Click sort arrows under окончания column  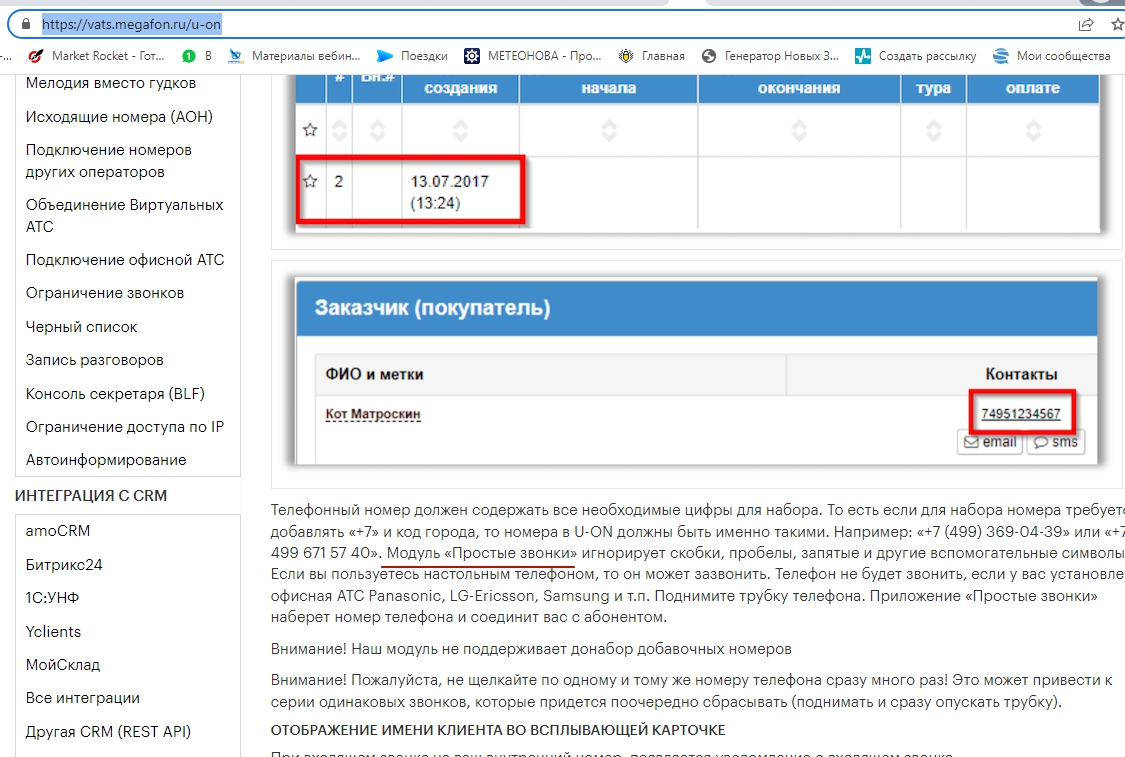pyautogui.click(x=798, y=130)
